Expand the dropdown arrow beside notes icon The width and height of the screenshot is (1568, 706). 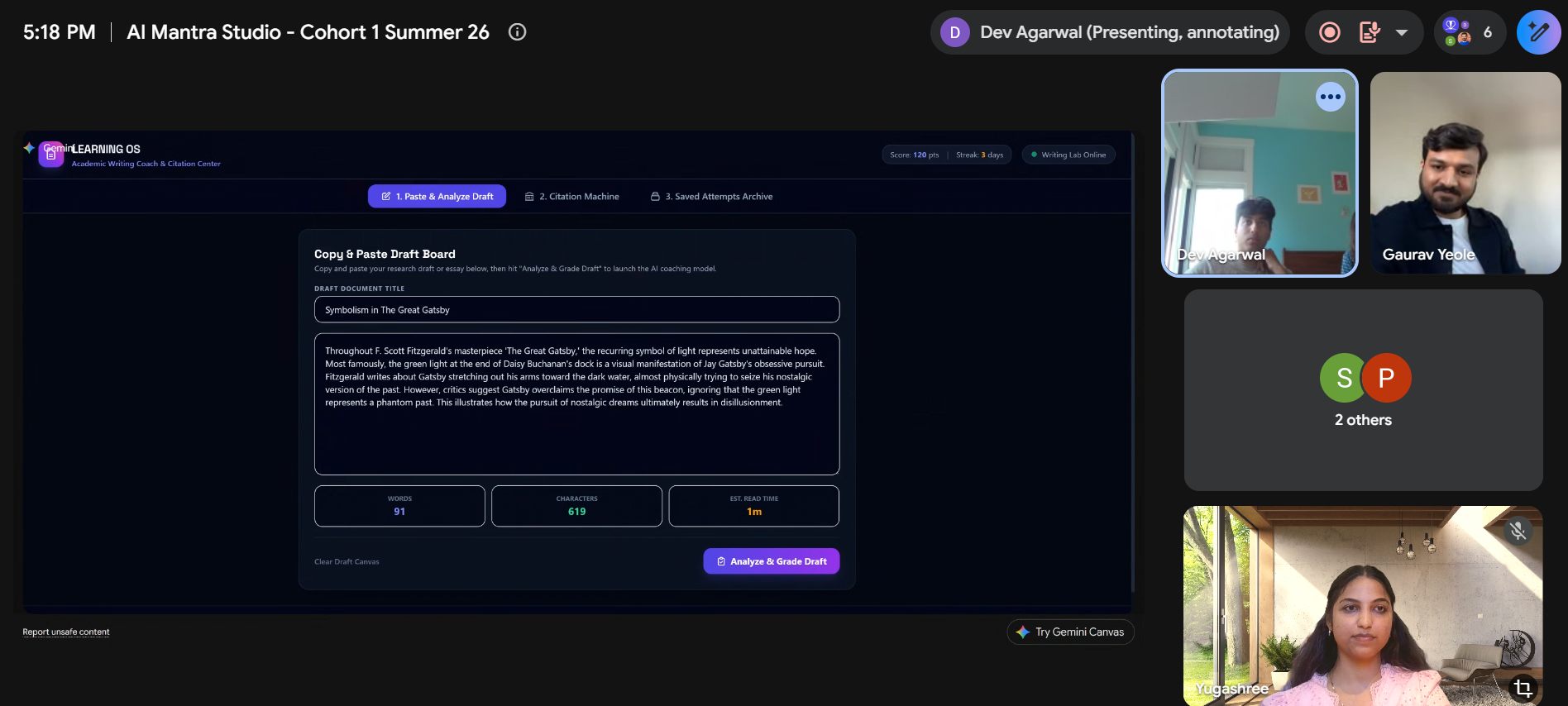click(x=1402, y=32)
